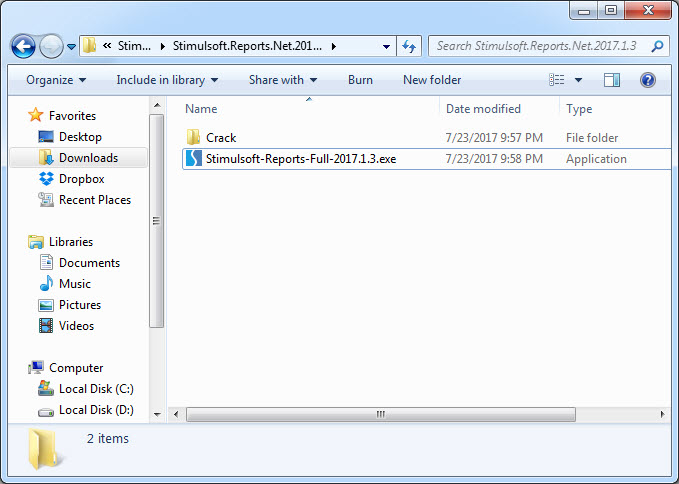Expand arrow after Stimulsoft.Reports.Net breadcrumb
This screenshot has height=484, width=679.
pos(334,46)
